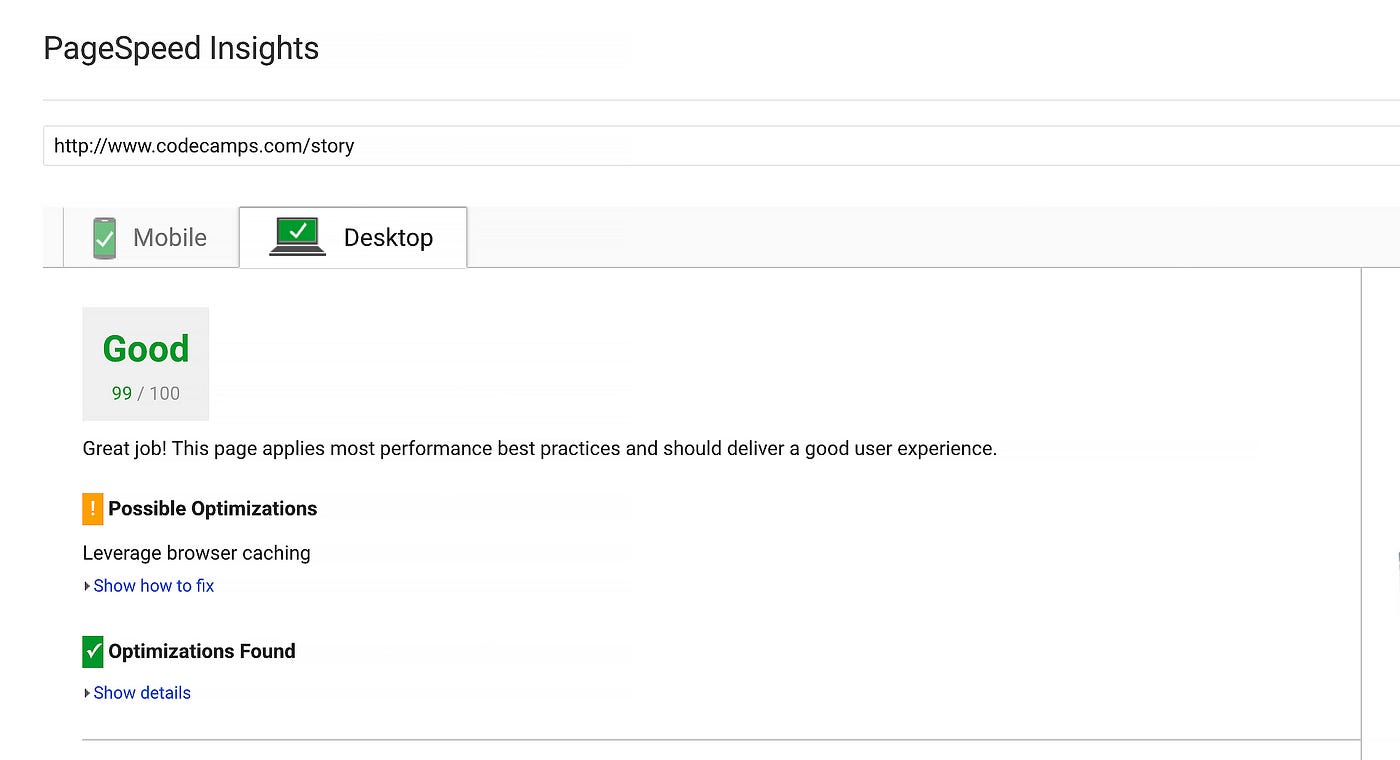Click the Possible Optimizations heading

[x=213, y=508]
